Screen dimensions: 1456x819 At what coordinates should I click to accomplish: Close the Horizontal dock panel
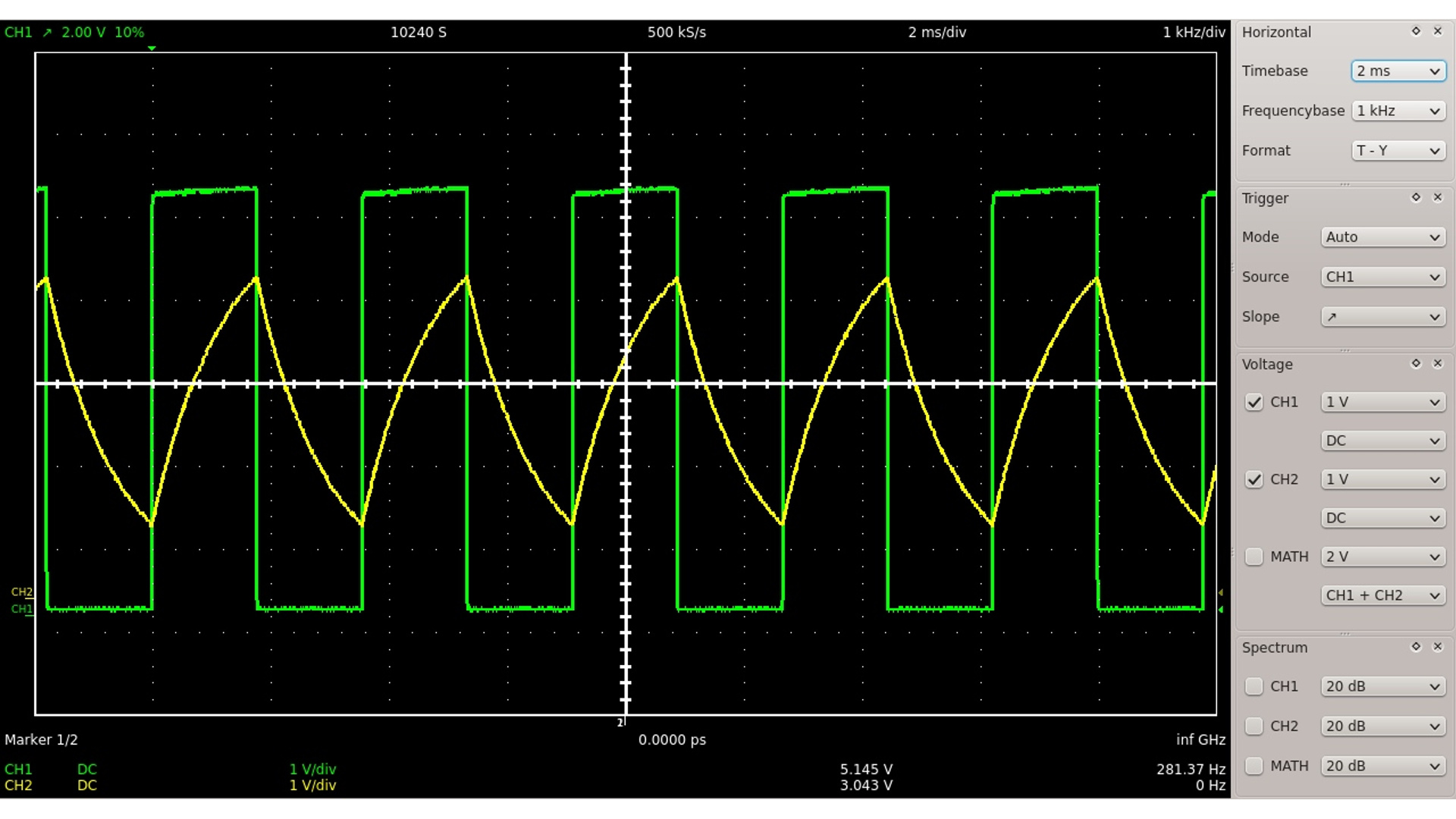pyautogui.click(x=1438, y=31)
